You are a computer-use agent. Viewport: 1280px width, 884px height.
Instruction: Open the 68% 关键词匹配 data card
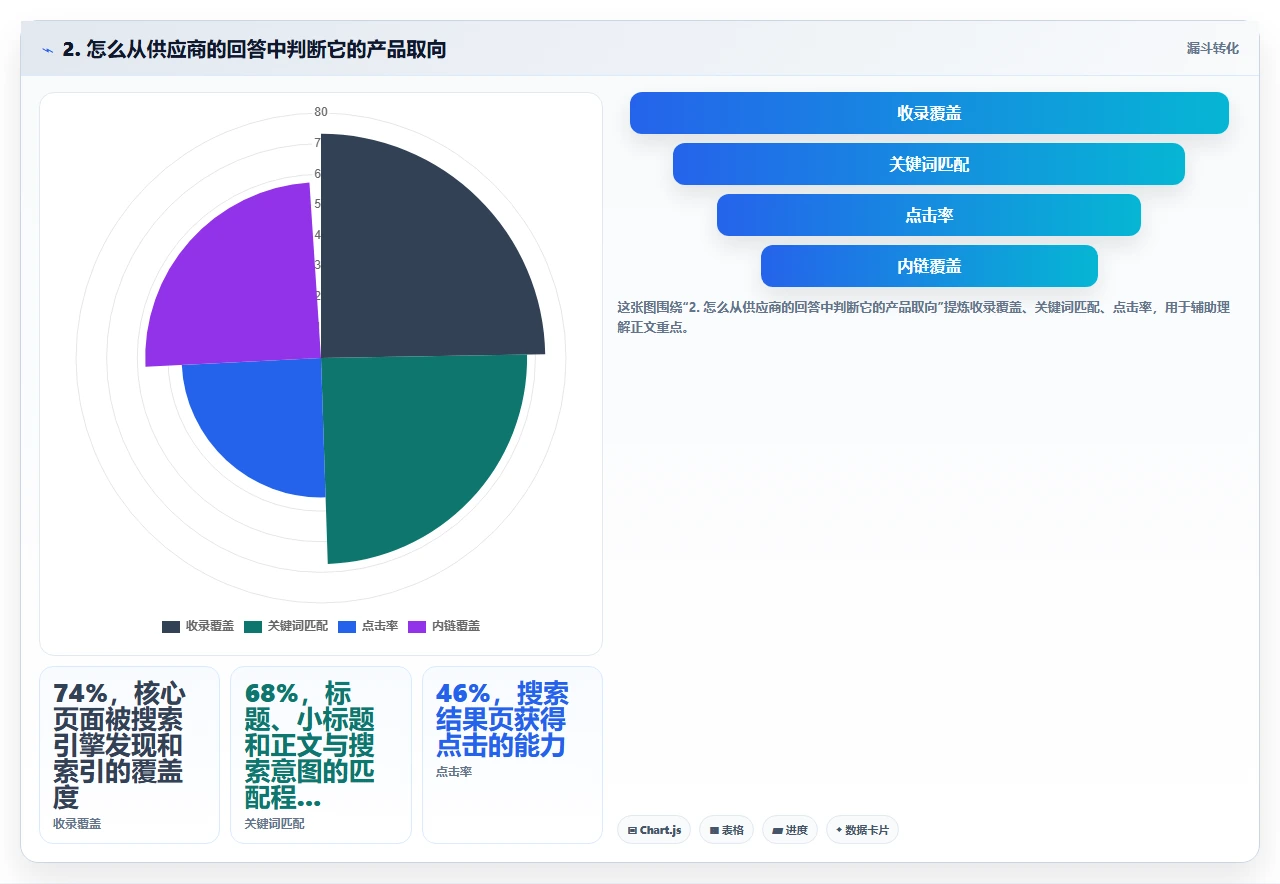pyautogui.click(x=320, y=755)
